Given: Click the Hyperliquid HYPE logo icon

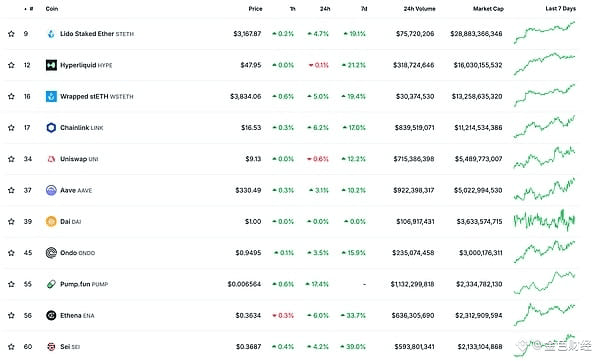Looking at the screenshot, I should 51,65.
